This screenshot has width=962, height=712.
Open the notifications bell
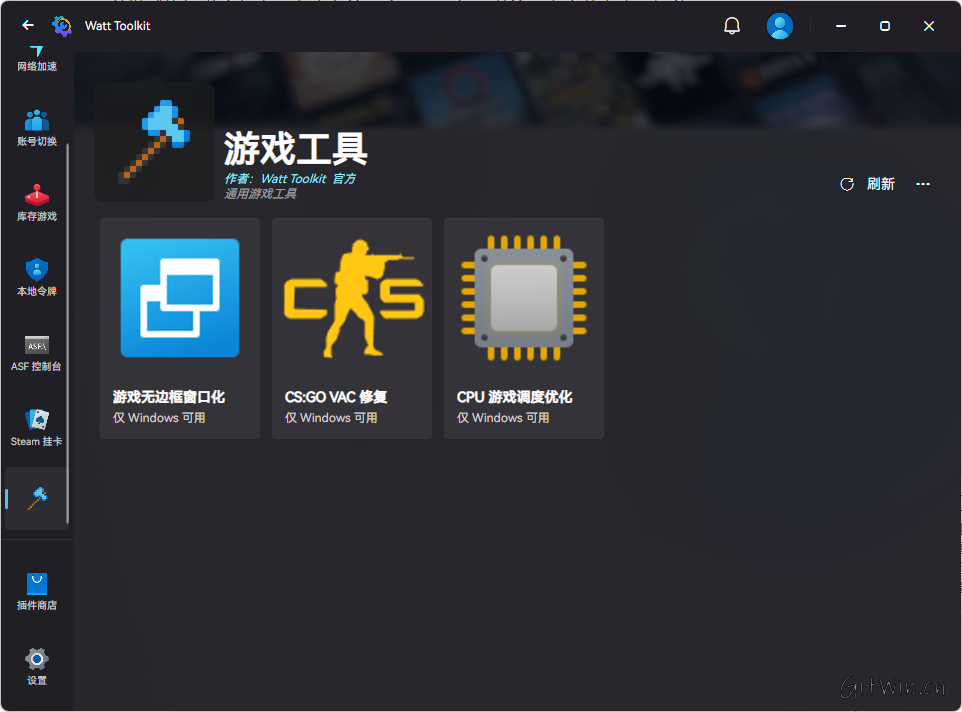pyautogui.click(x=732, y=26)
